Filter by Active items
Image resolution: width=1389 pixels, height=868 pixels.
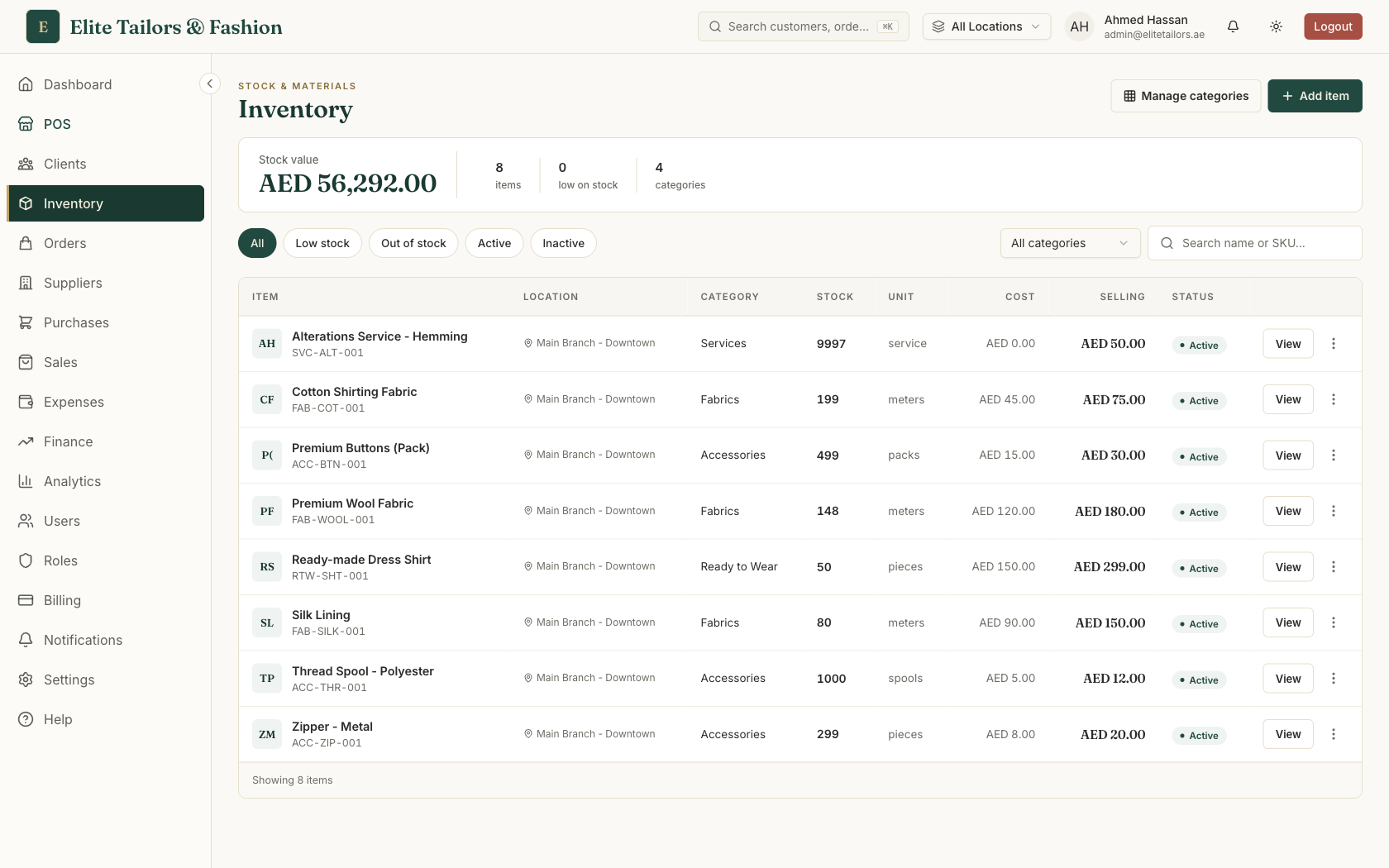494,243
